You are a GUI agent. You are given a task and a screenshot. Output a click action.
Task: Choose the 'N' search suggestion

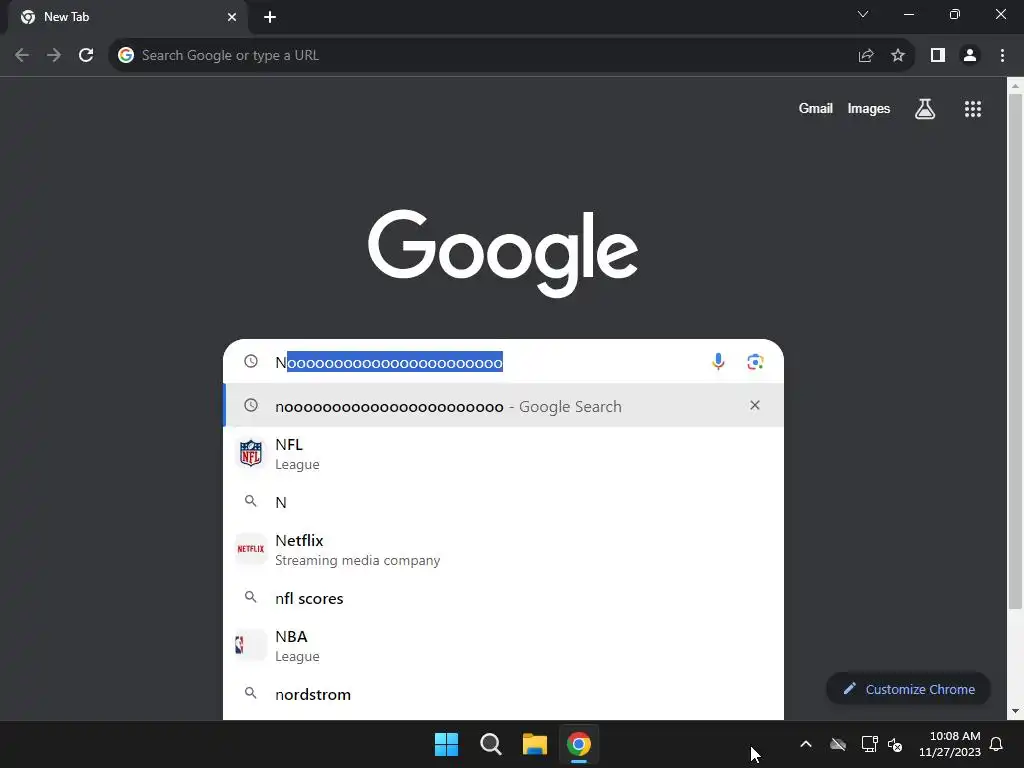[x=504, y=502]
